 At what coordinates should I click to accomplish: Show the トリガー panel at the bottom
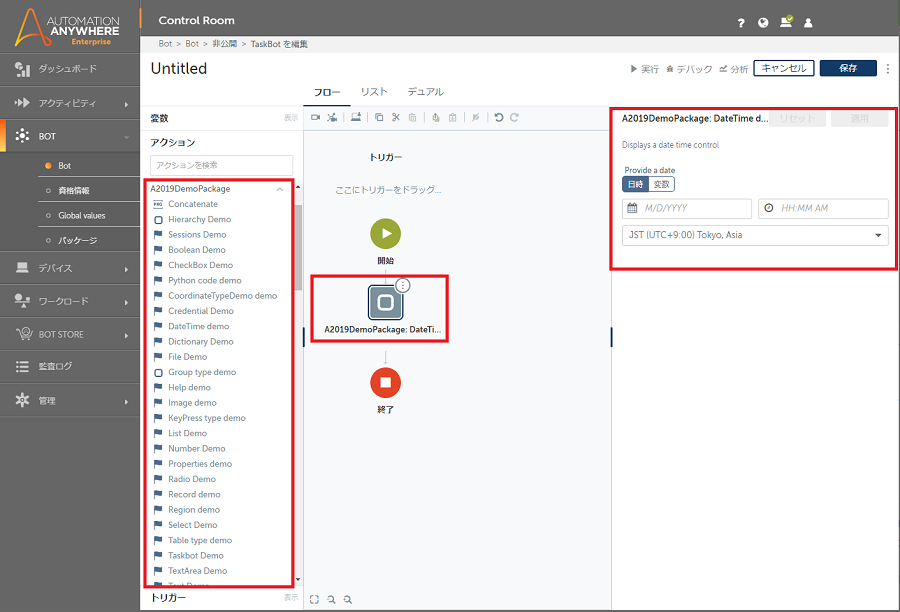coord(291,598)
